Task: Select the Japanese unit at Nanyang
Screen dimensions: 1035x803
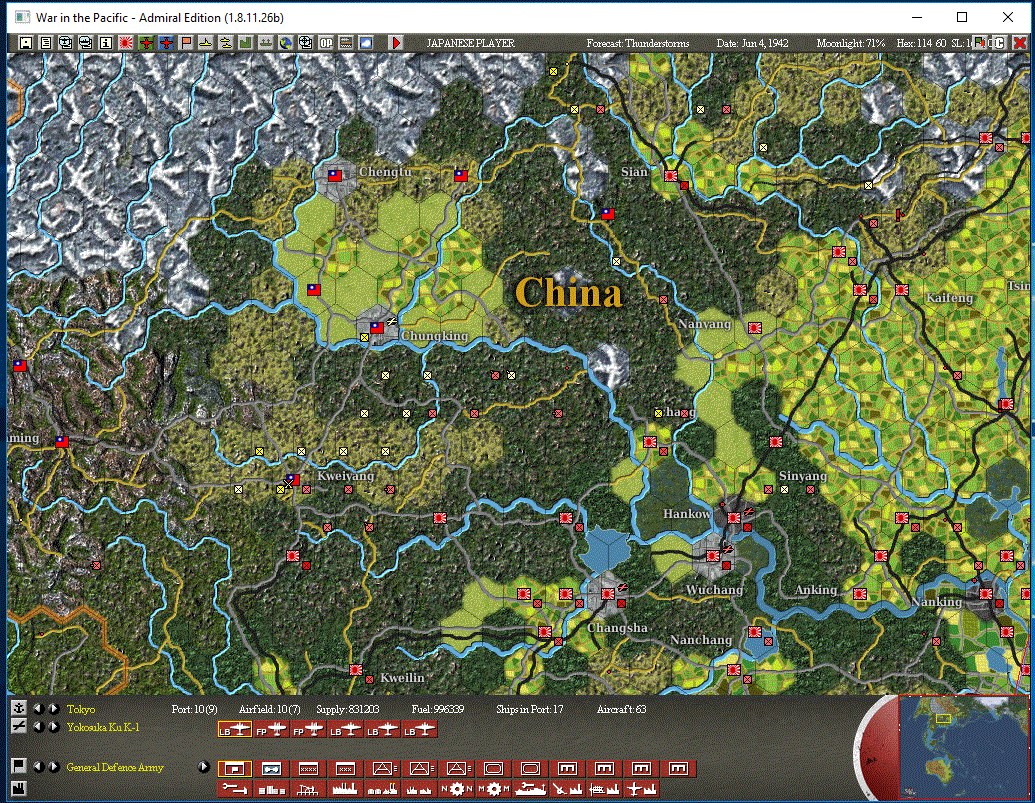Action: [x=754, y=328]
